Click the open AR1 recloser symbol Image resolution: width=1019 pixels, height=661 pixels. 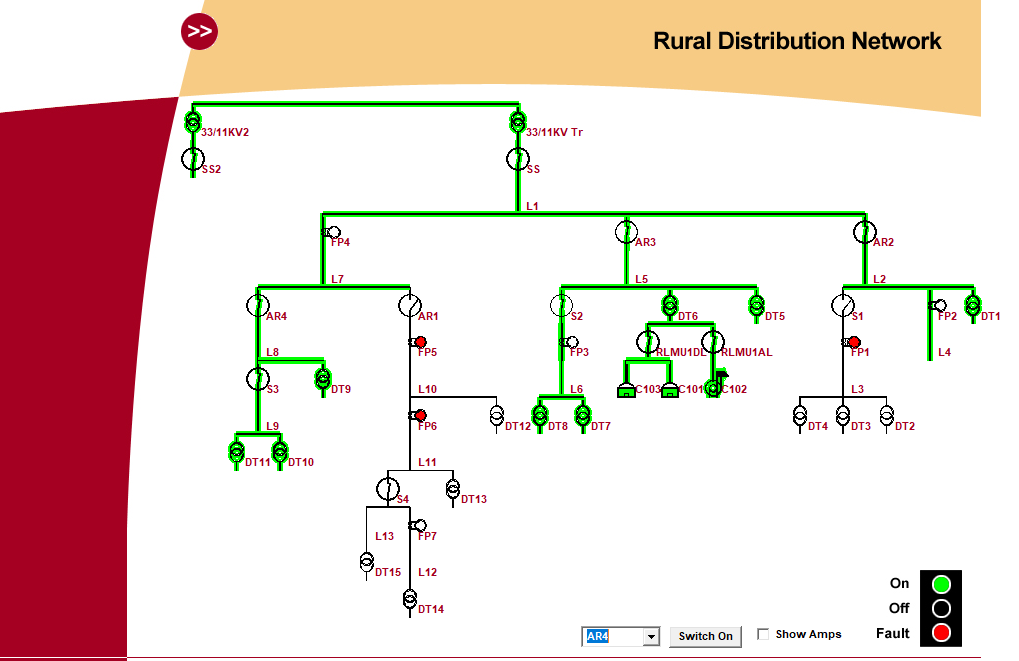410,305
